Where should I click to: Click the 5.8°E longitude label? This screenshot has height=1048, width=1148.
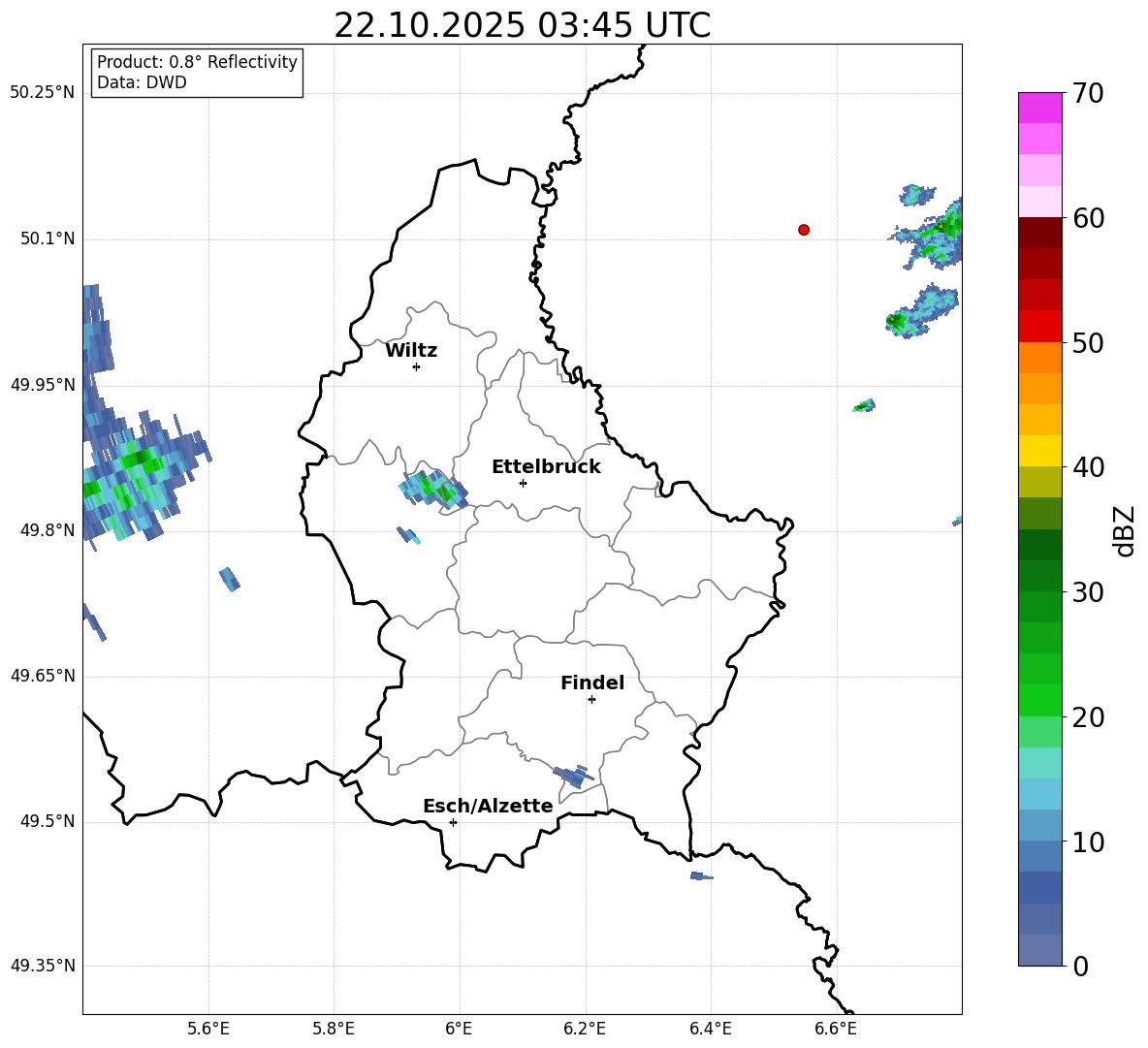(x=334, y=1029)
